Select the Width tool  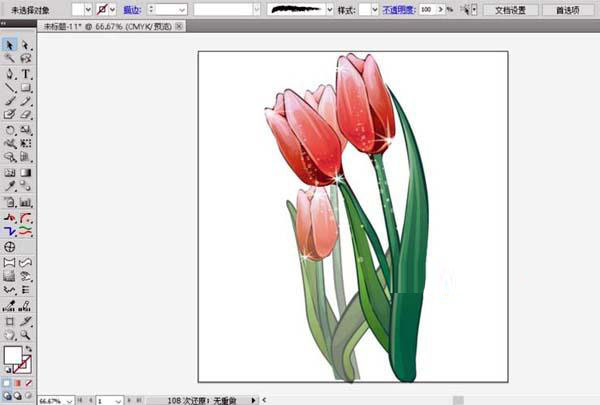pyautogui.click(x=10, y=144)
